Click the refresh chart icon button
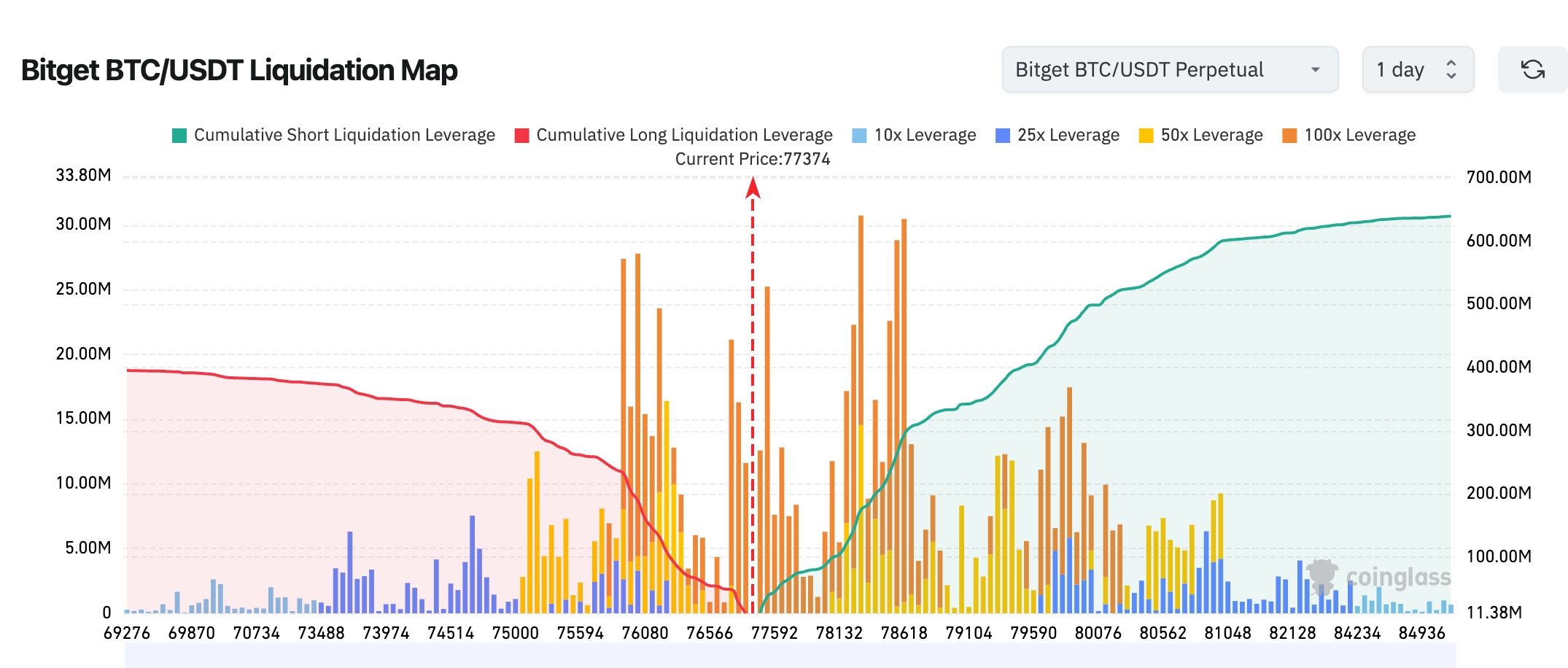The image size is (1568, 668). 1532,69
